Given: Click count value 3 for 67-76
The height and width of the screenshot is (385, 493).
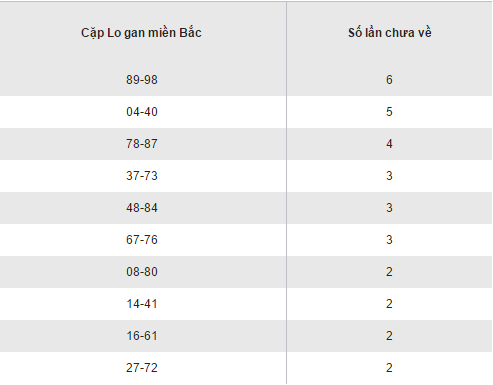Looking at the screenshot, I should (x=389, y=240).
